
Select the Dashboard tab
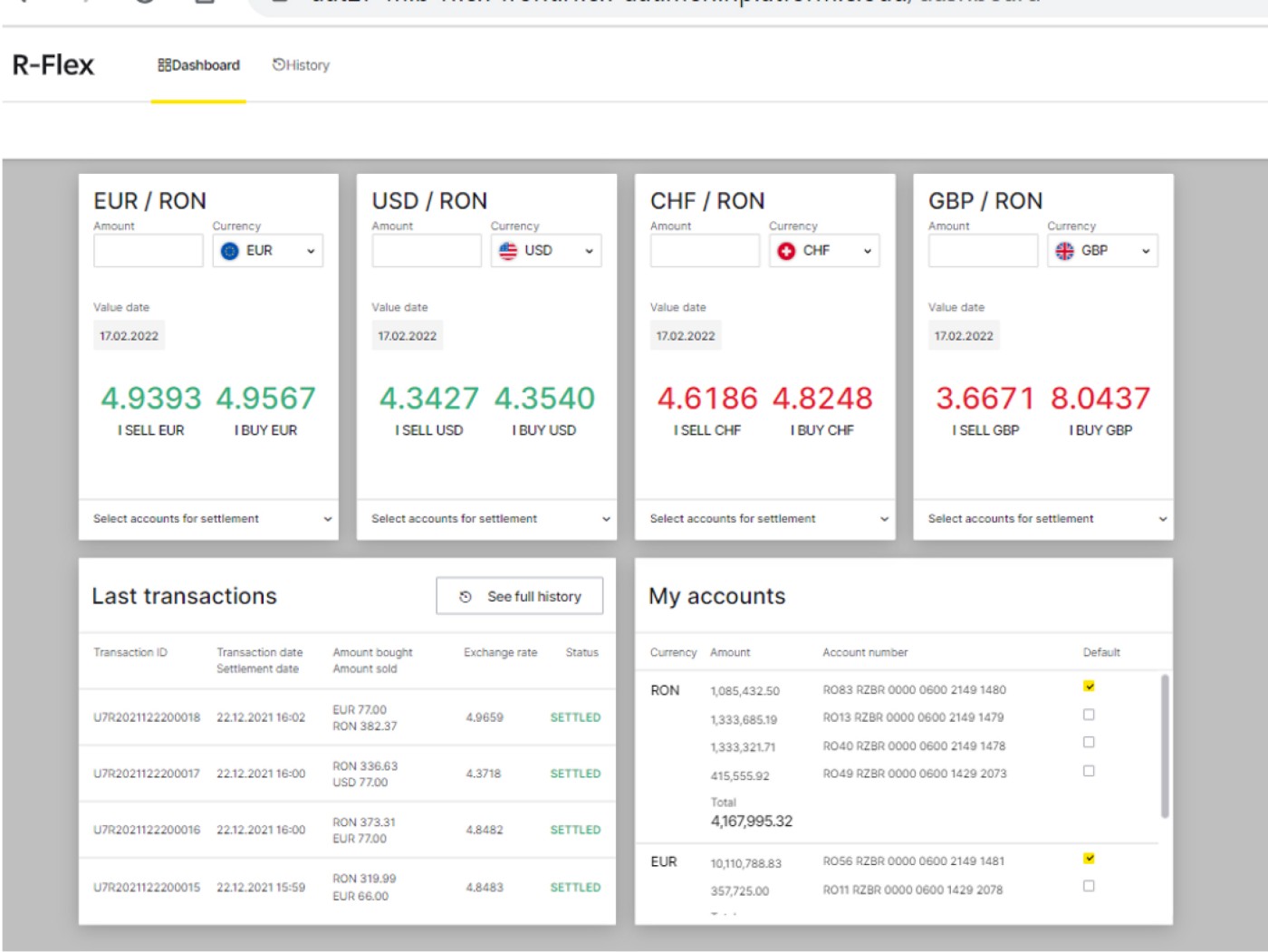point(198,64)
